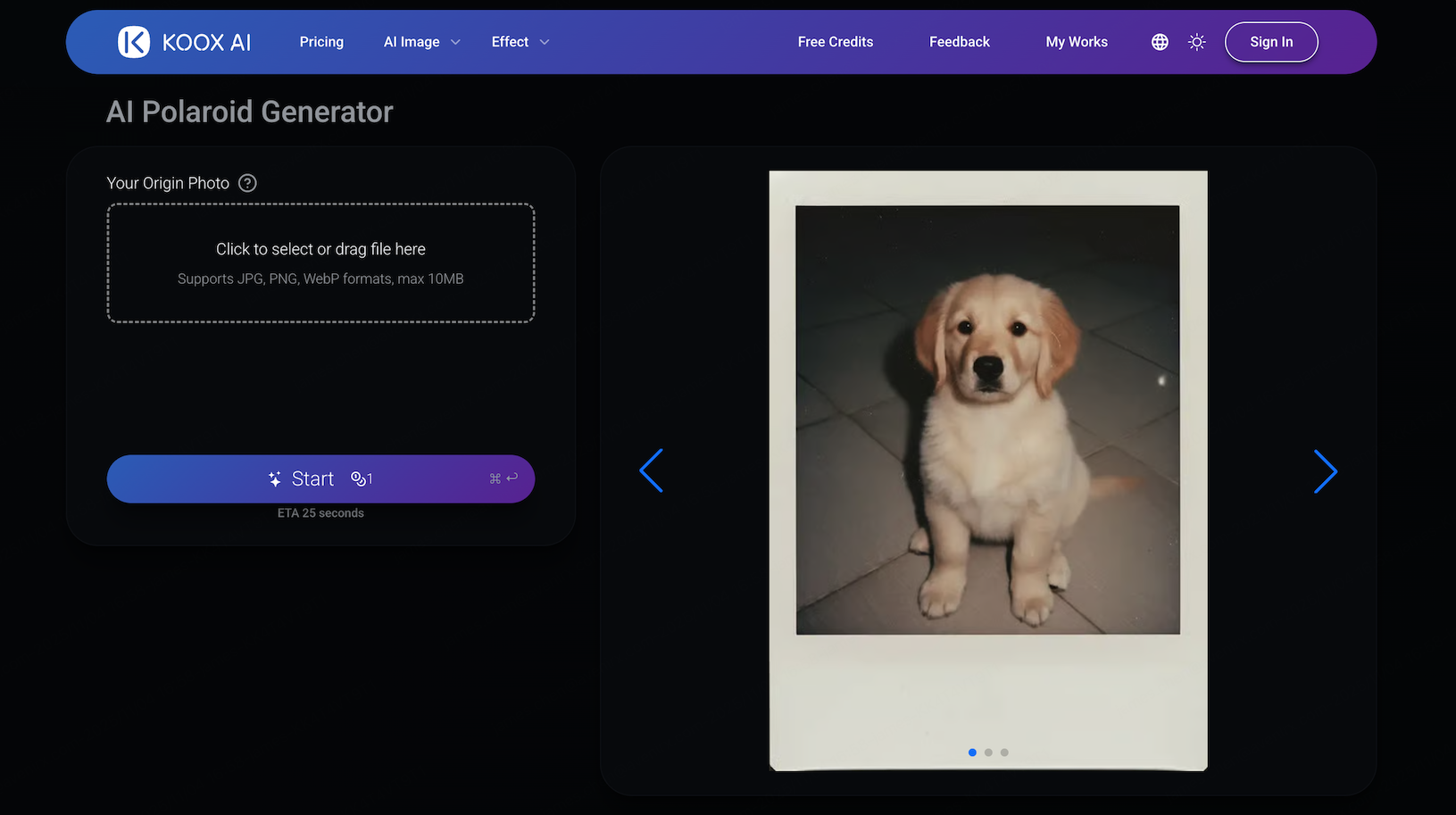The height and width of the screenshot is (815, 1456).
Task: Click the help question mark icon
Action: click(x=247, y=183)
